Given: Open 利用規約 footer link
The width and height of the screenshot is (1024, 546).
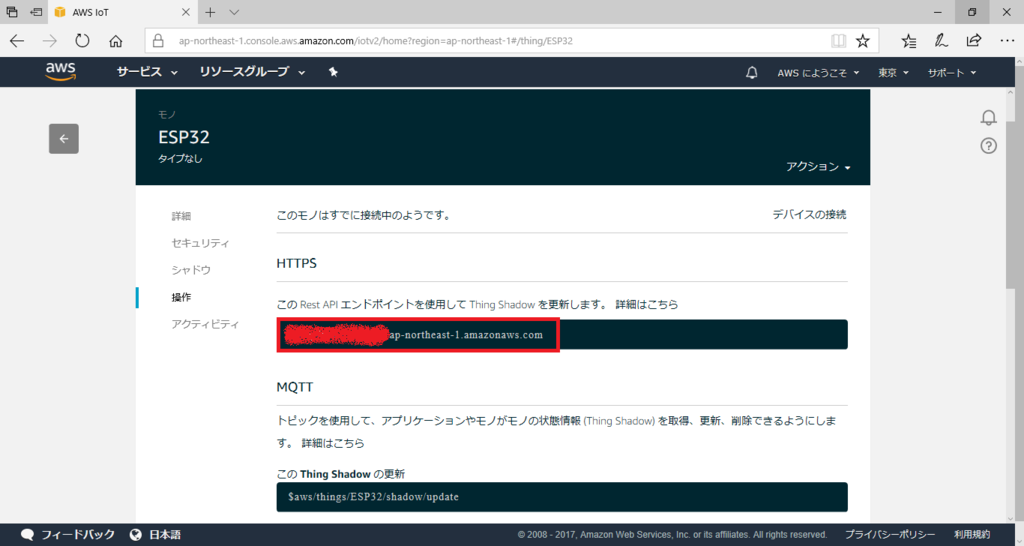Looking at the screenshot, I should tap(972, 534).
